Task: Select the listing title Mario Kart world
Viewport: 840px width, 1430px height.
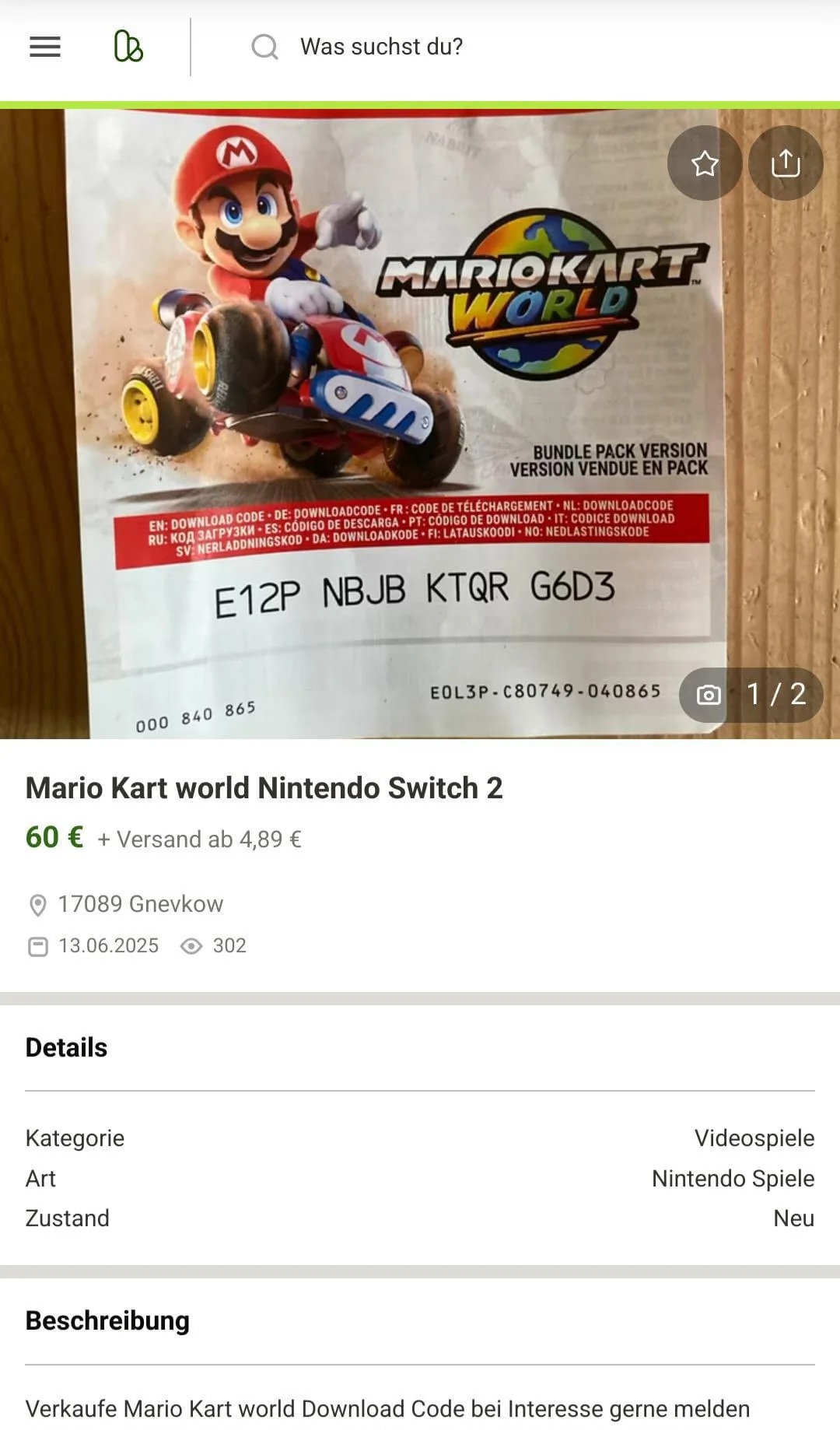Action: [x=264, y=788]
